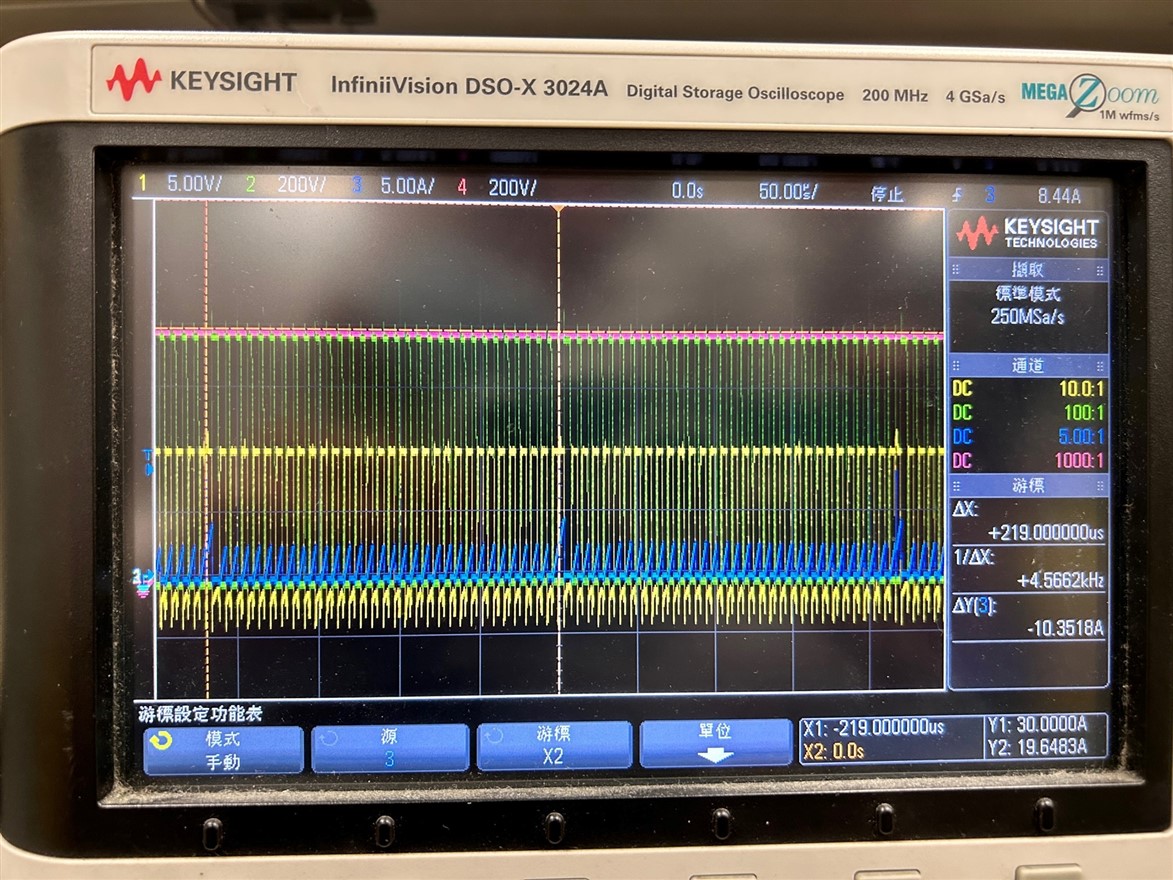Viewport: 1173px width, 880px height.
Task: Open the 單位 units softkey
Action: (x=715, y=742)
